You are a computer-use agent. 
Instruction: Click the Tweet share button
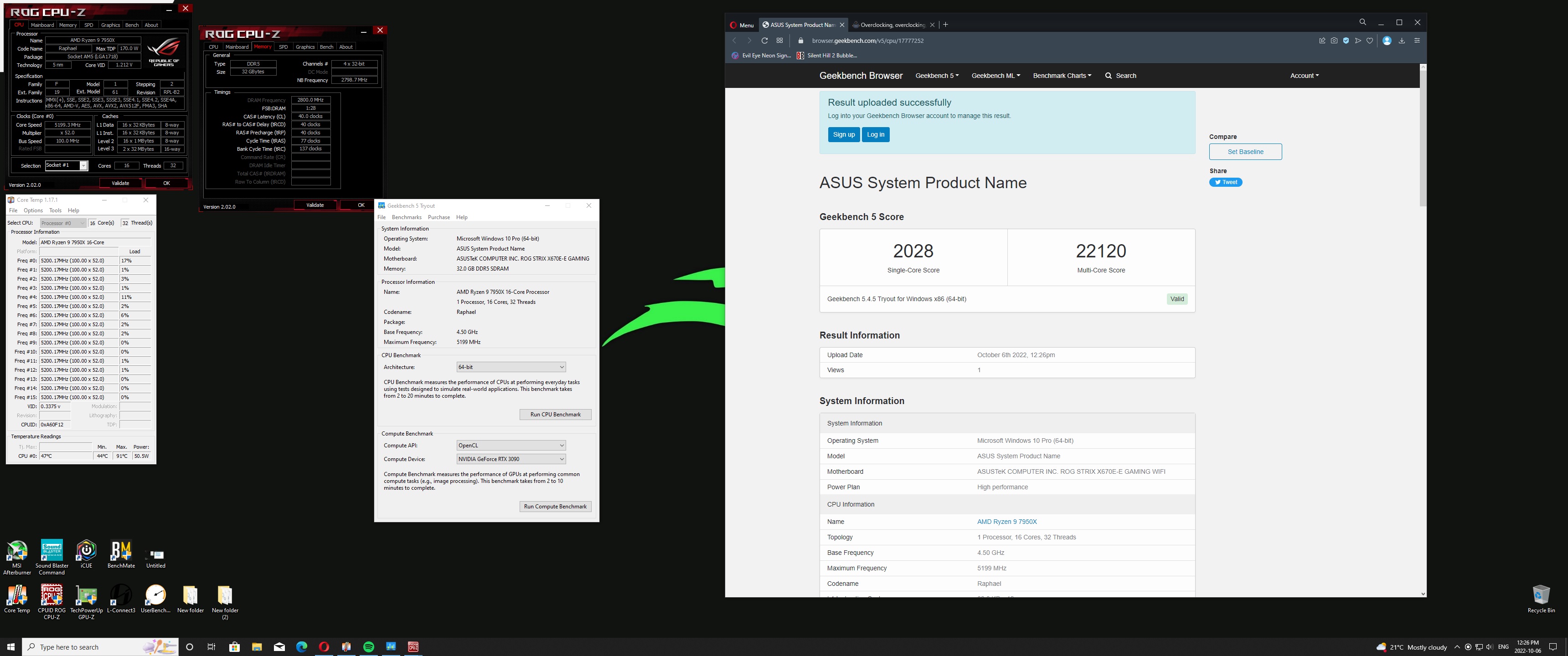tap(1225, 182)
